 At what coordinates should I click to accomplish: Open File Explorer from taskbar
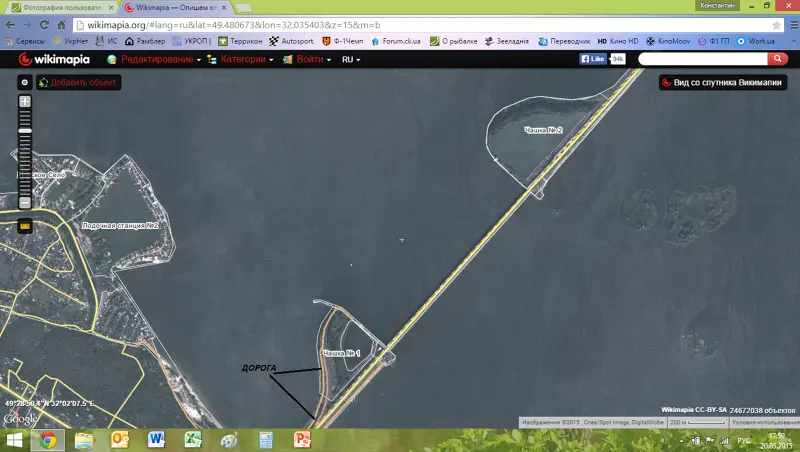84,440
